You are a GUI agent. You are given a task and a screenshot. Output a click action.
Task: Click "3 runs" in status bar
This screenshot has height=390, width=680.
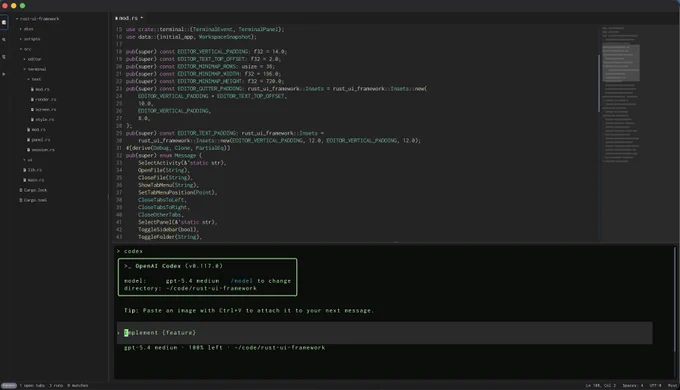click(x=56, y=385)
